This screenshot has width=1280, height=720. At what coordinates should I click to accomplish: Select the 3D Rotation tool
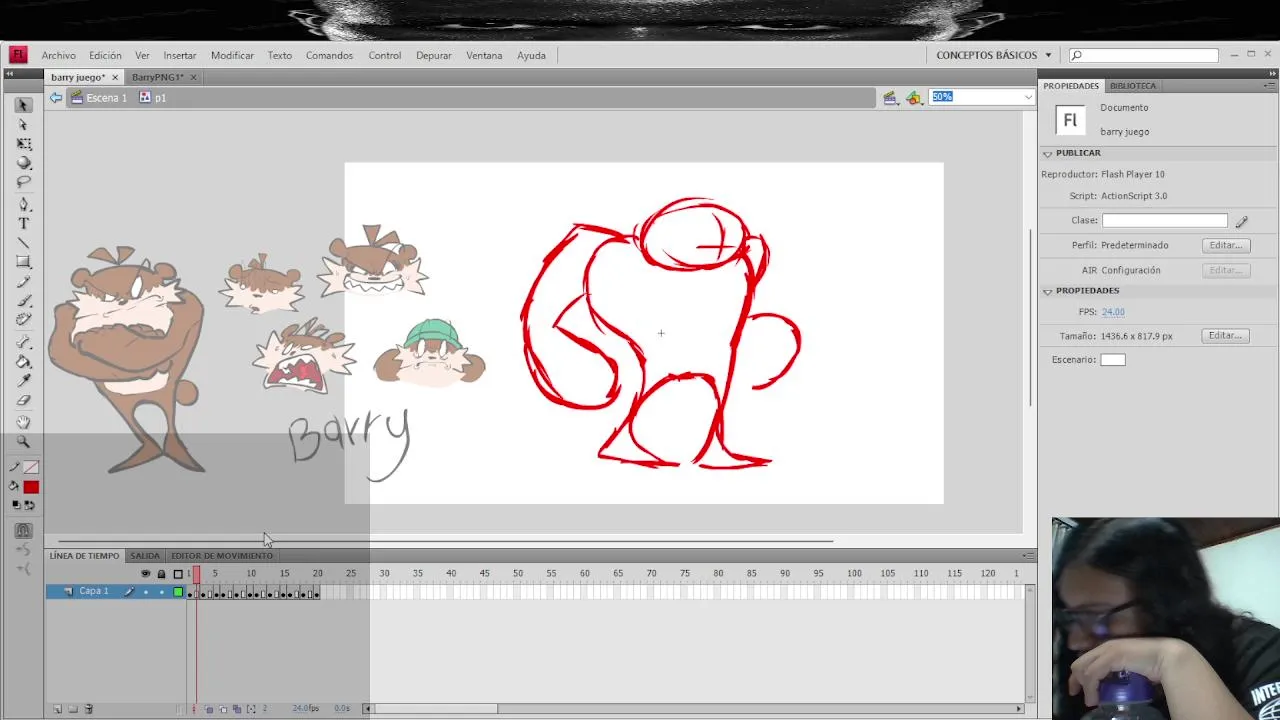23,163
